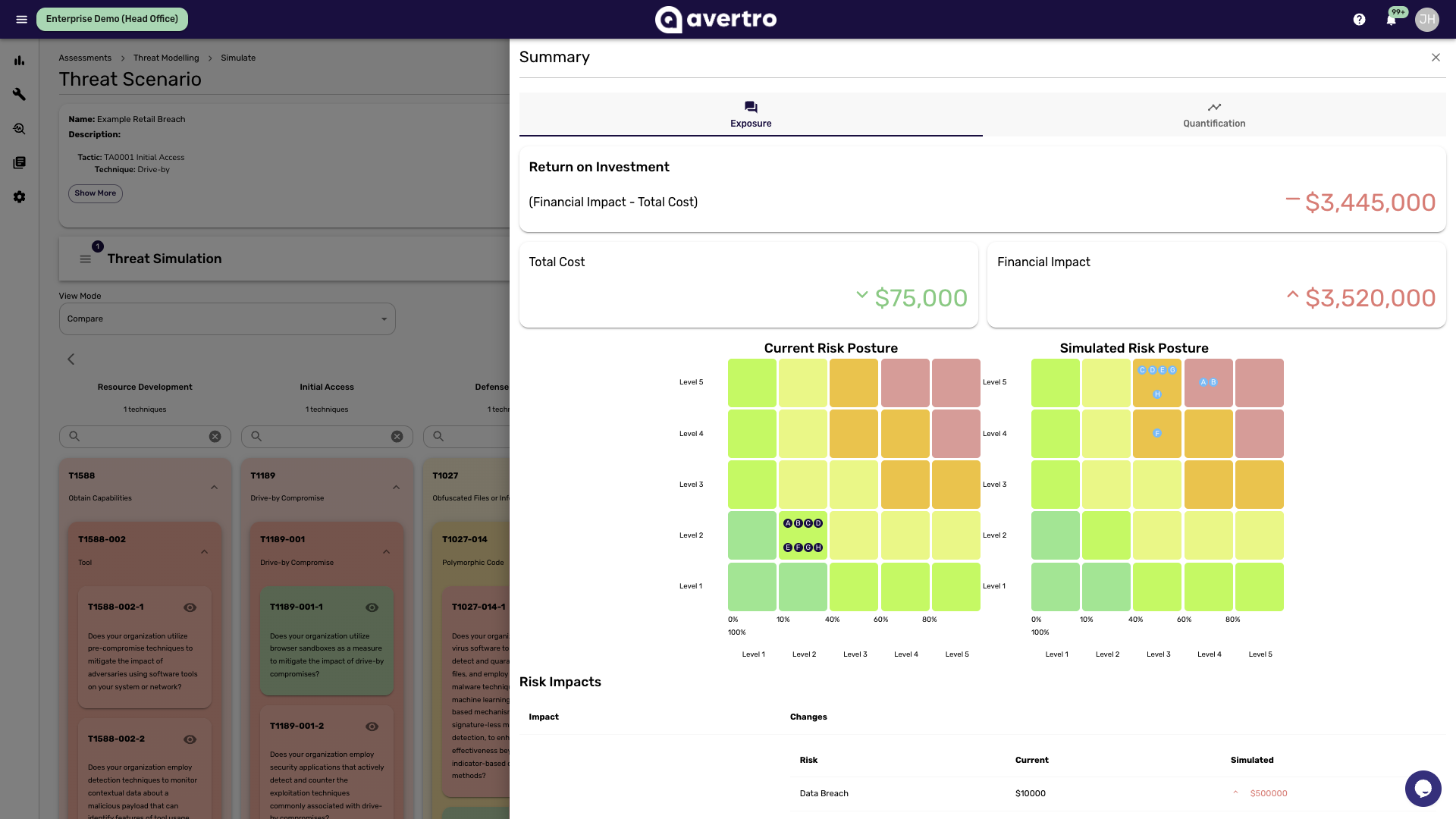
Task: Open the live chat bubble
Action: point(1423,789)
